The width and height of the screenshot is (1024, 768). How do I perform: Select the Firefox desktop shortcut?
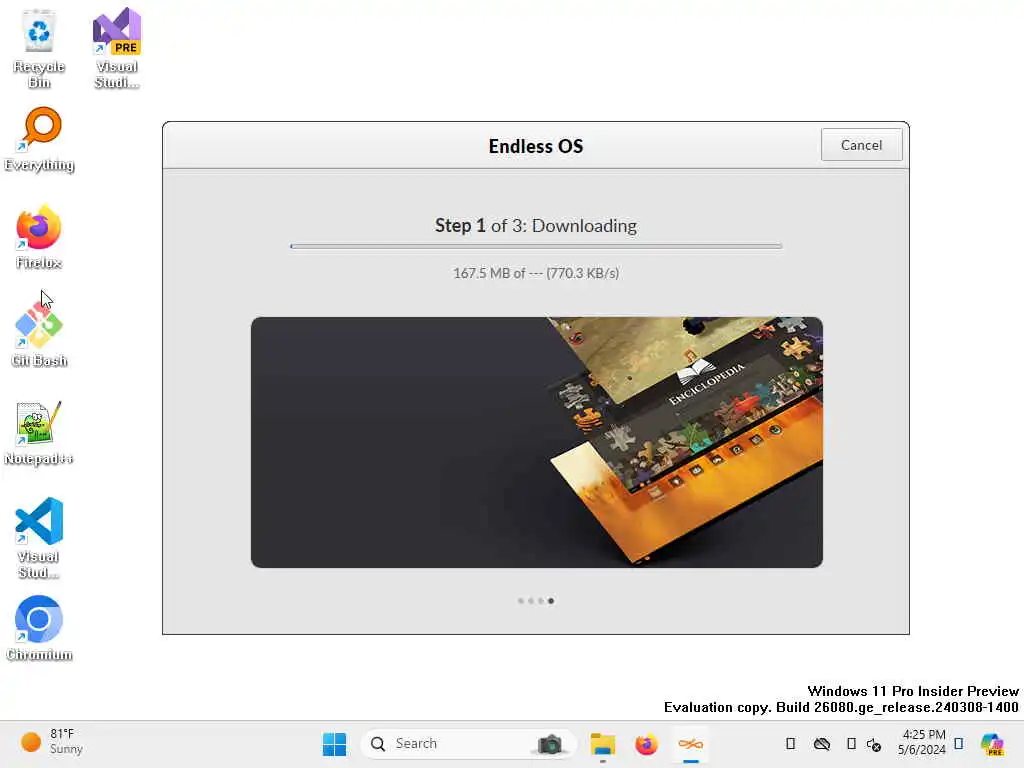point(39,238)
